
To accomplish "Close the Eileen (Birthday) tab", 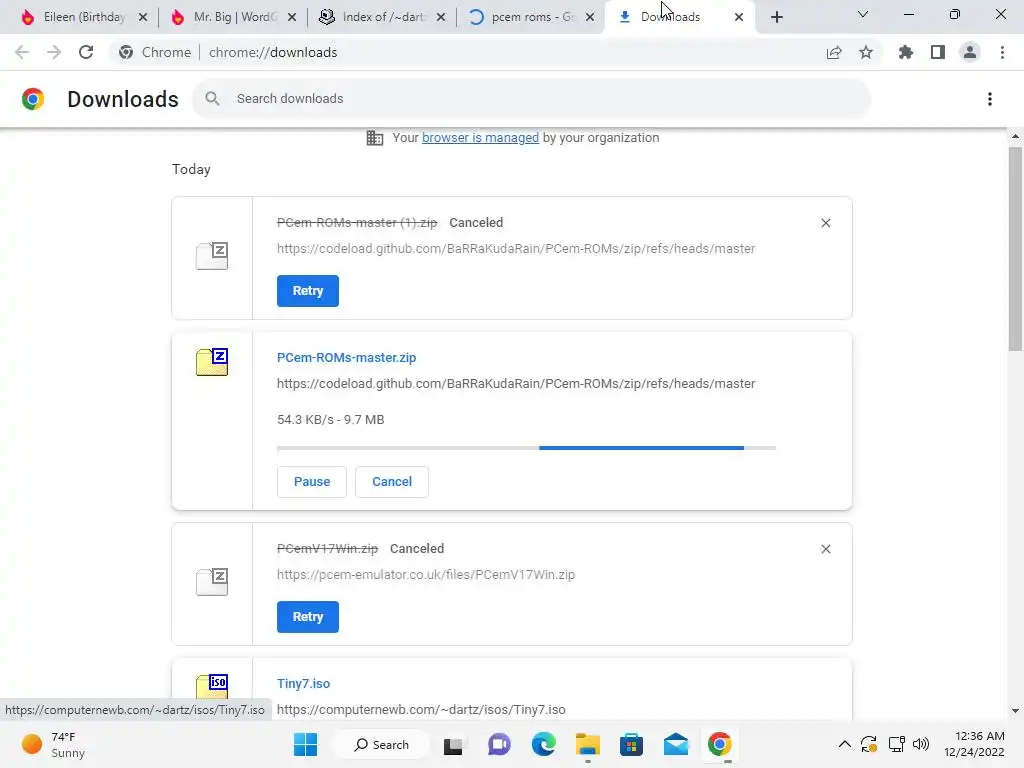I will pyautogui.click(x=143, y=17).
